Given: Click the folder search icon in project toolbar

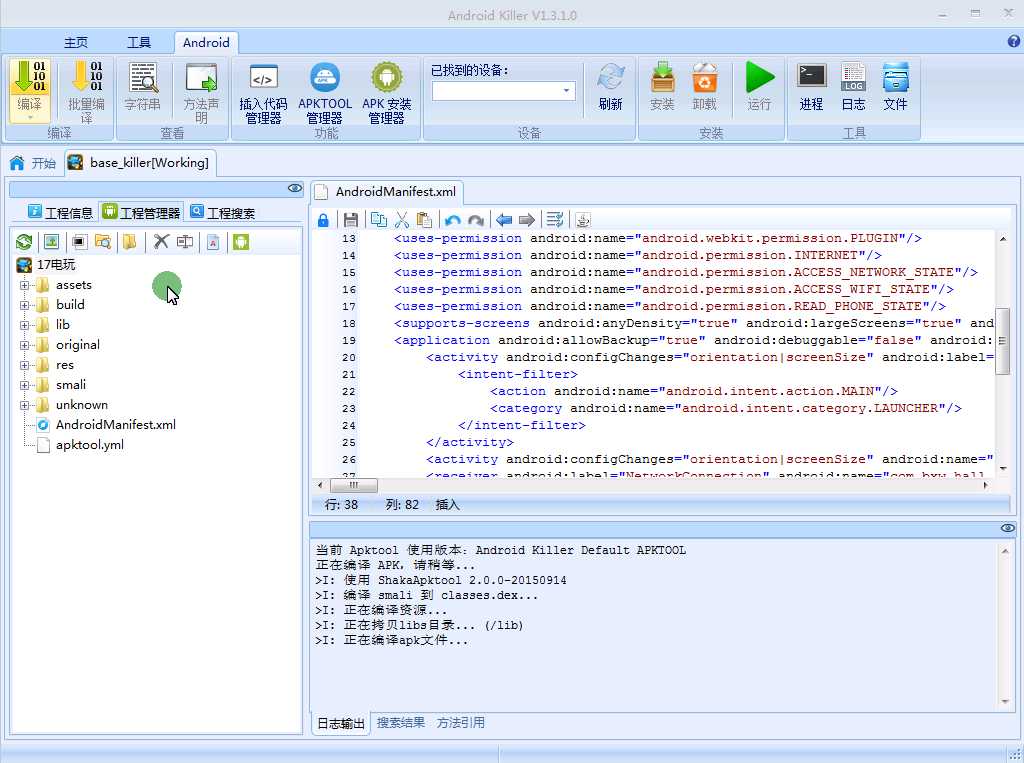Looking at the screenshot, I should pos(103,242).
